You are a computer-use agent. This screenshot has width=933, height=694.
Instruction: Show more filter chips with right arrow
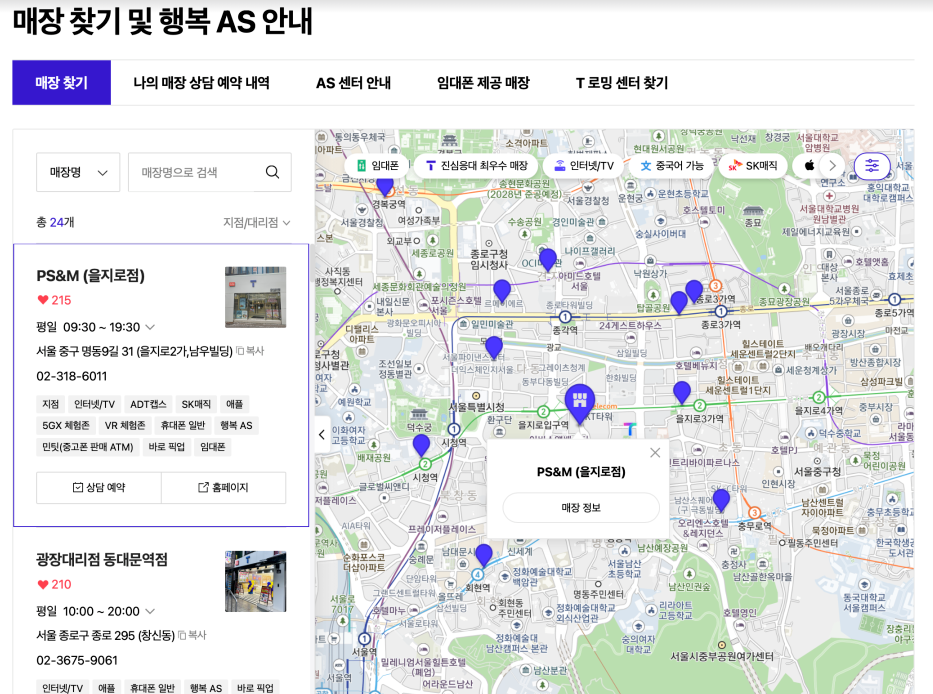(832, 165)
